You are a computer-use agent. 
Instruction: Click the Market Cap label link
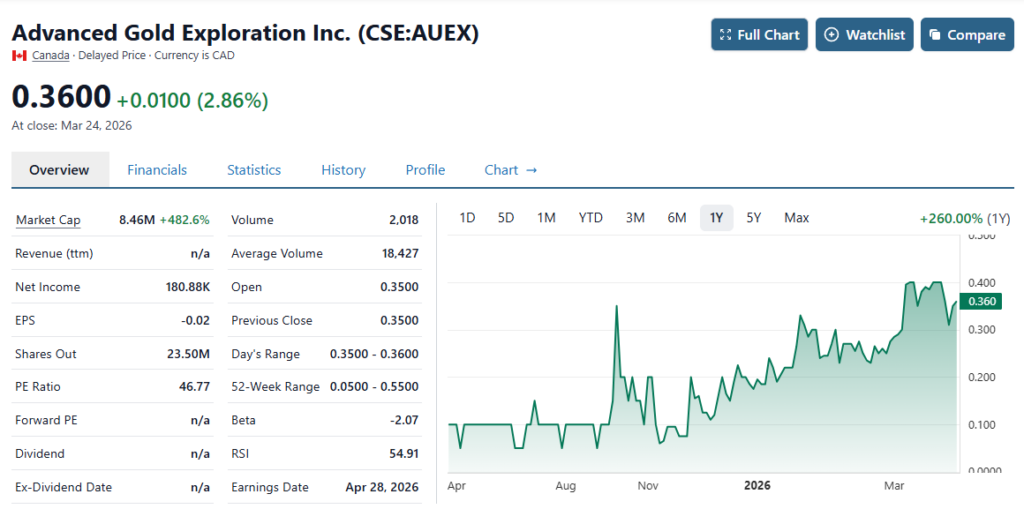coord(48,220)
